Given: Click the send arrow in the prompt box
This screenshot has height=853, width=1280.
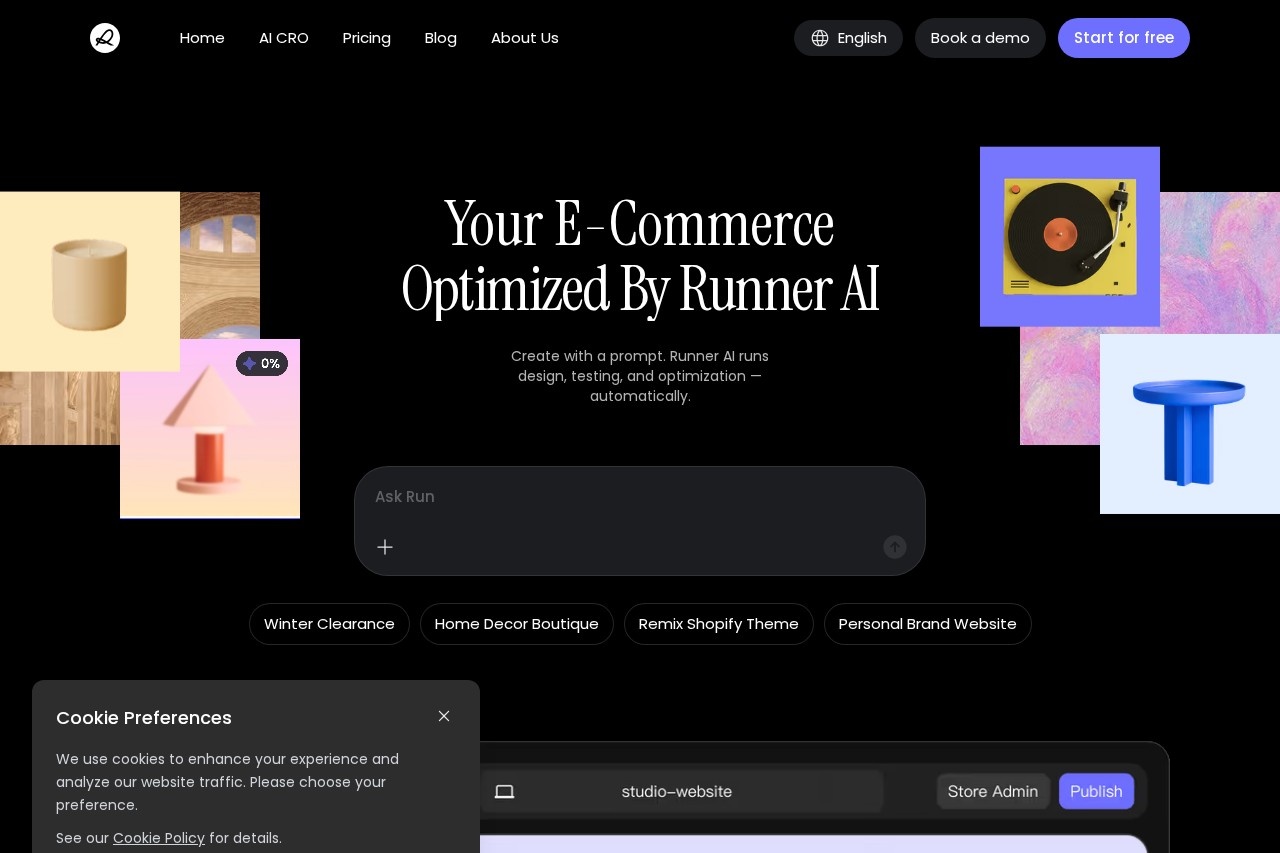Looking at the screenshot, I should click(894, 547).
